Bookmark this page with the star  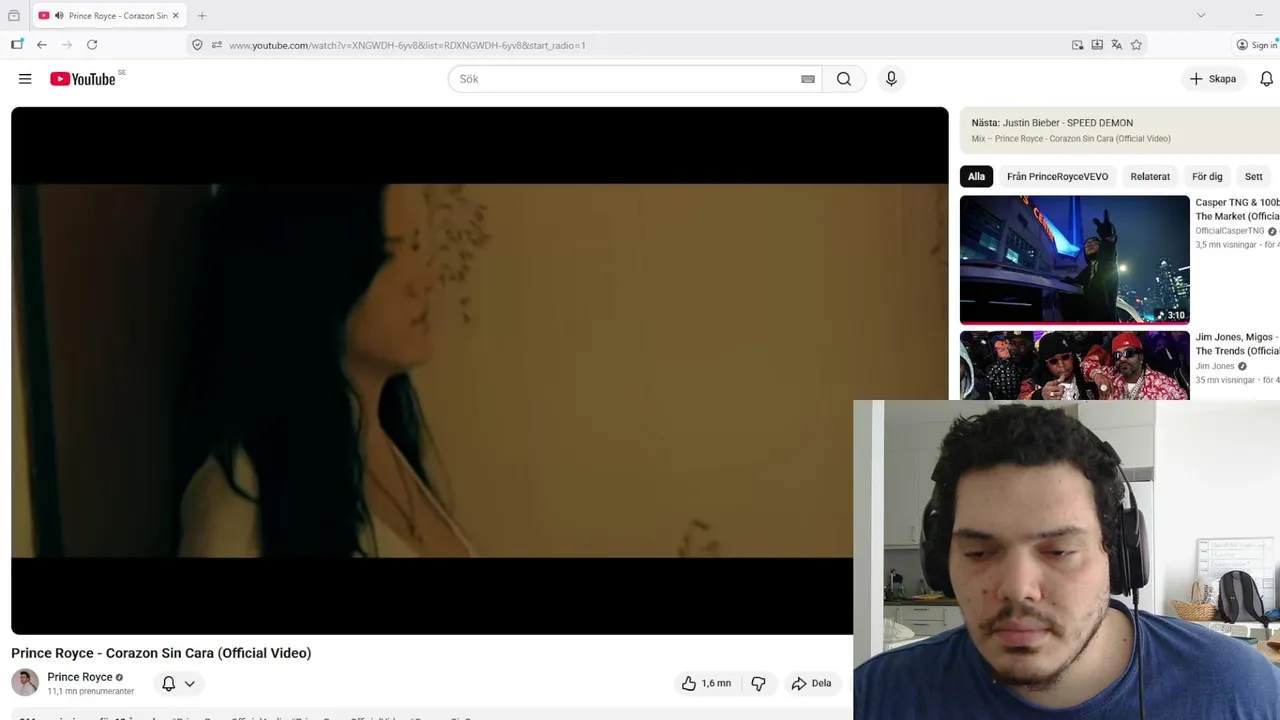[1136, 45]
